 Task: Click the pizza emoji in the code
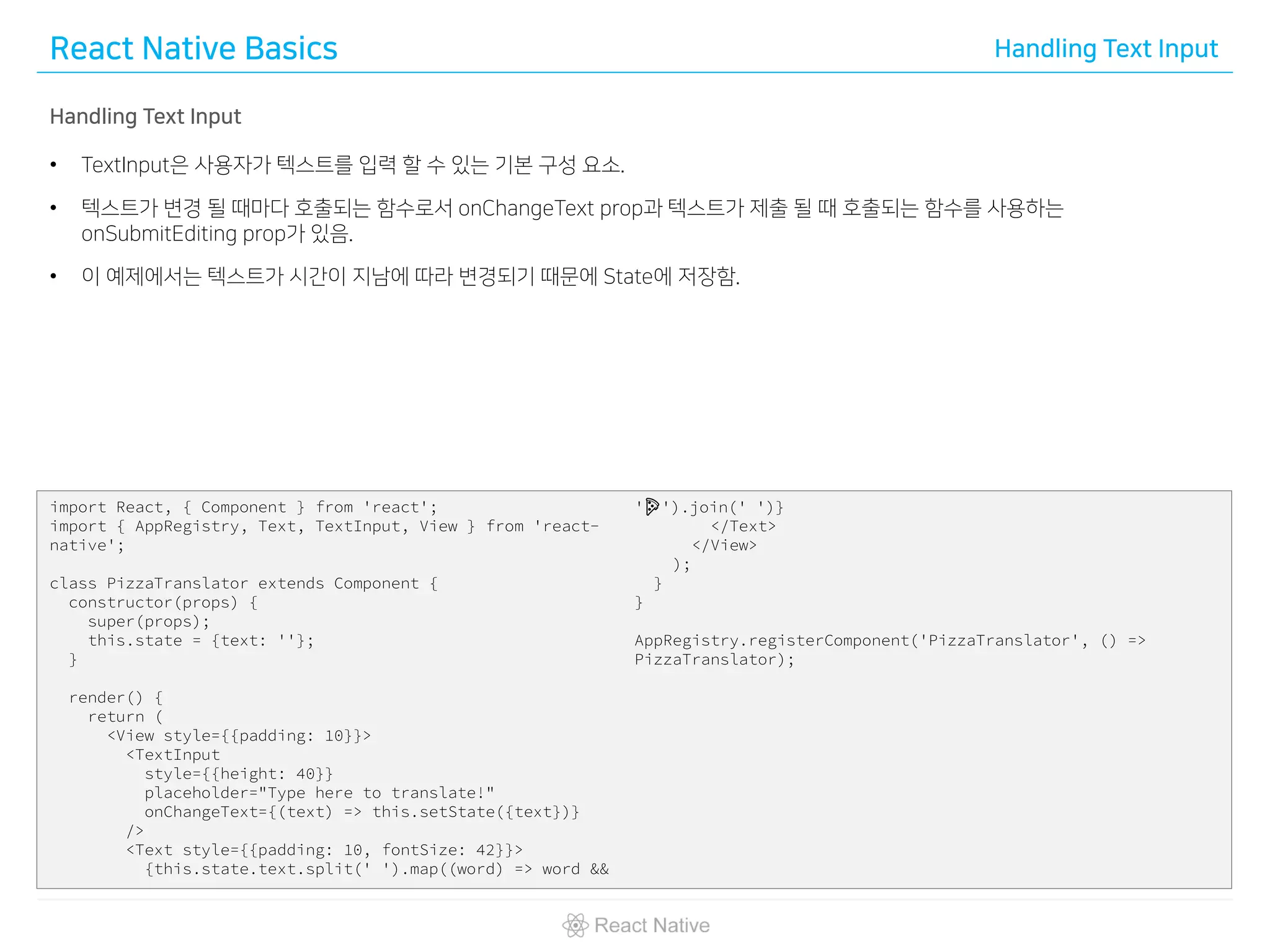coord(652,507)
